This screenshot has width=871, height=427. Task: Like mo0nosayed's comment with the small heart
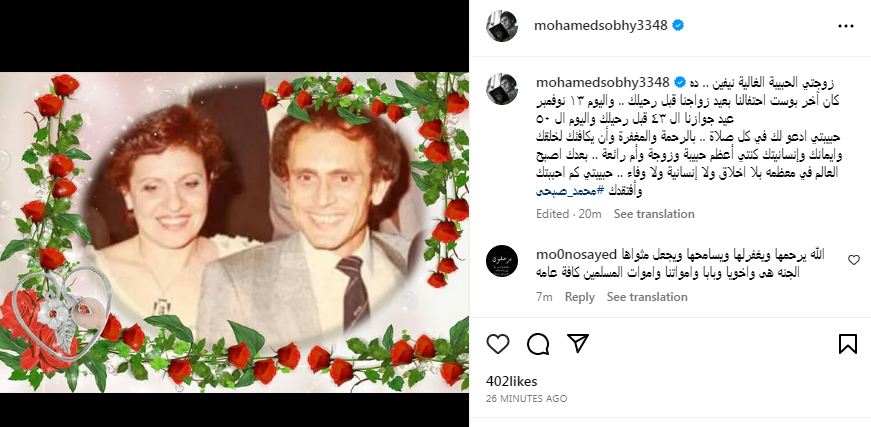[854, 259]
